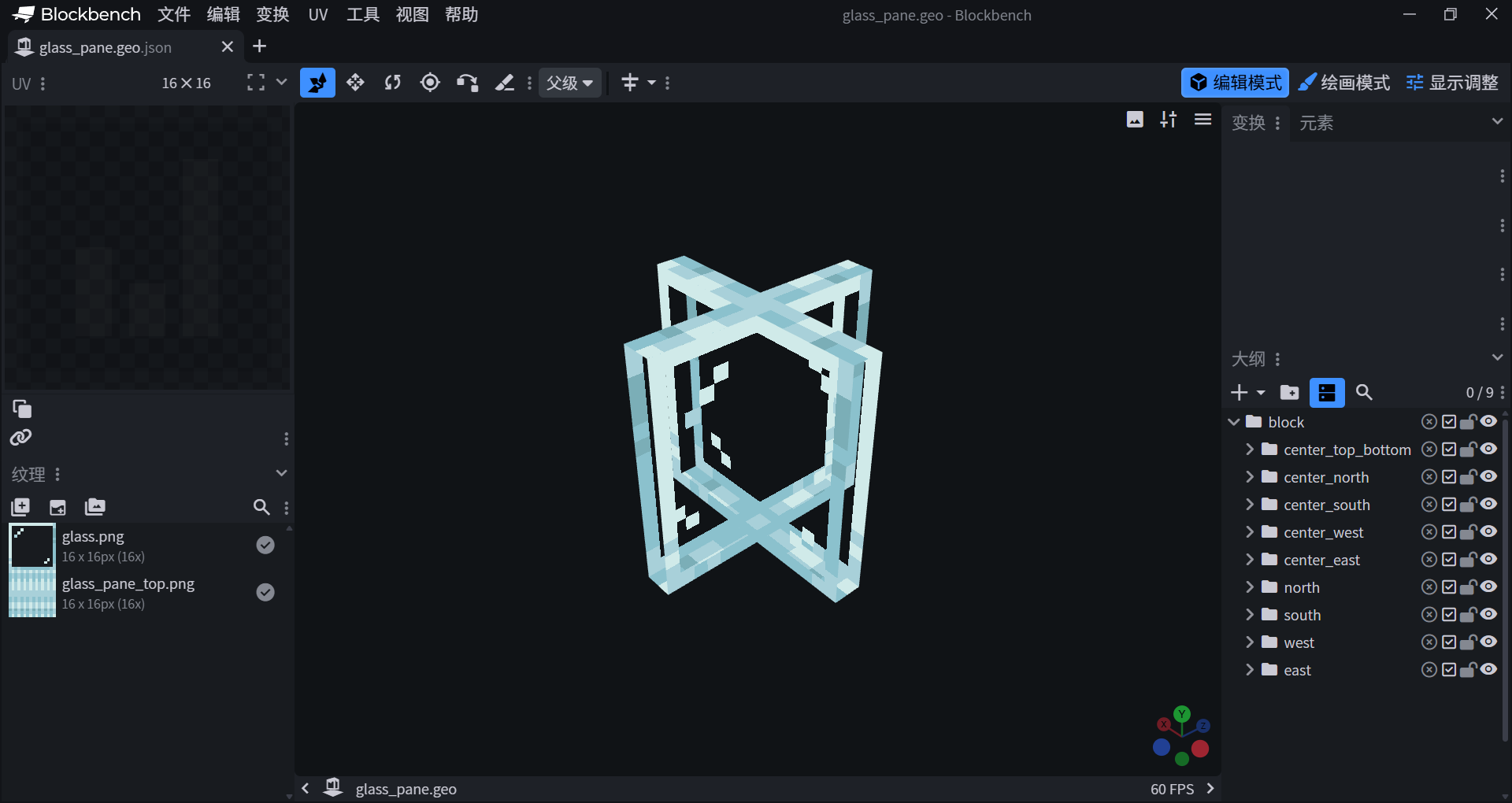This screenshot has height=803, width=1512.
Task: Expand the west group
Action: coord(1250,642)
